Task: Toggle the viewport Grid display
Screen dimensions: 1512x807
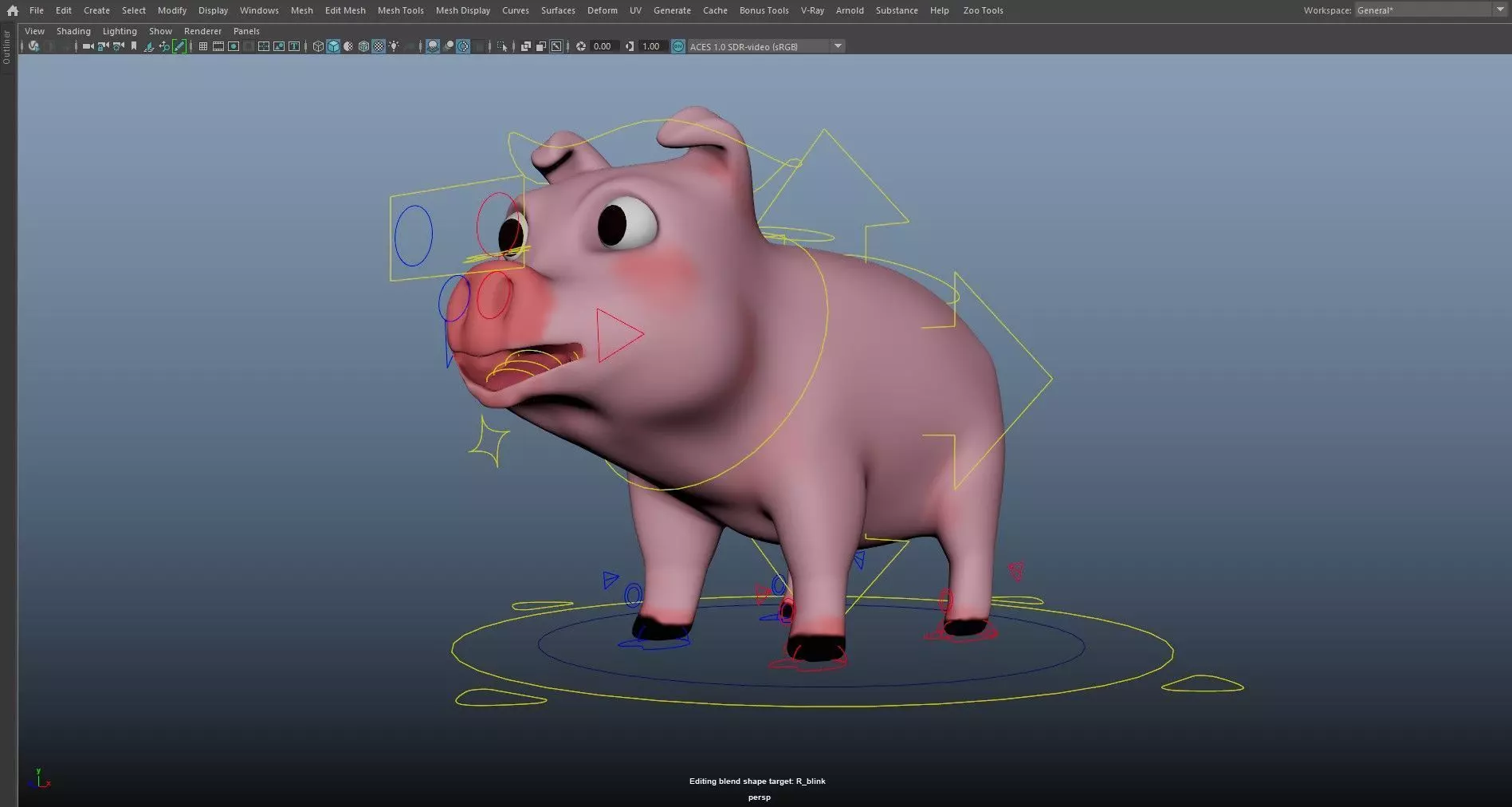Action: (x=203, y=46)
